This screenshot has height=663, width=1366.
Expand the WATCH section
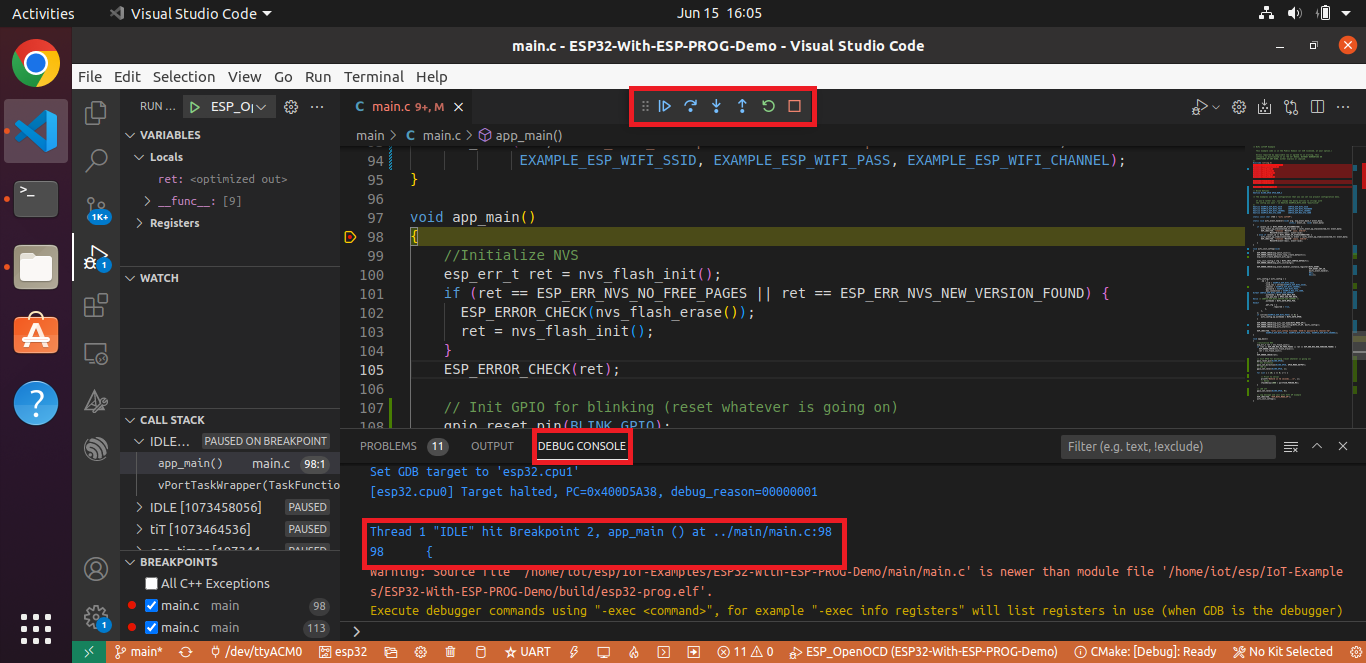coord(230,278)
